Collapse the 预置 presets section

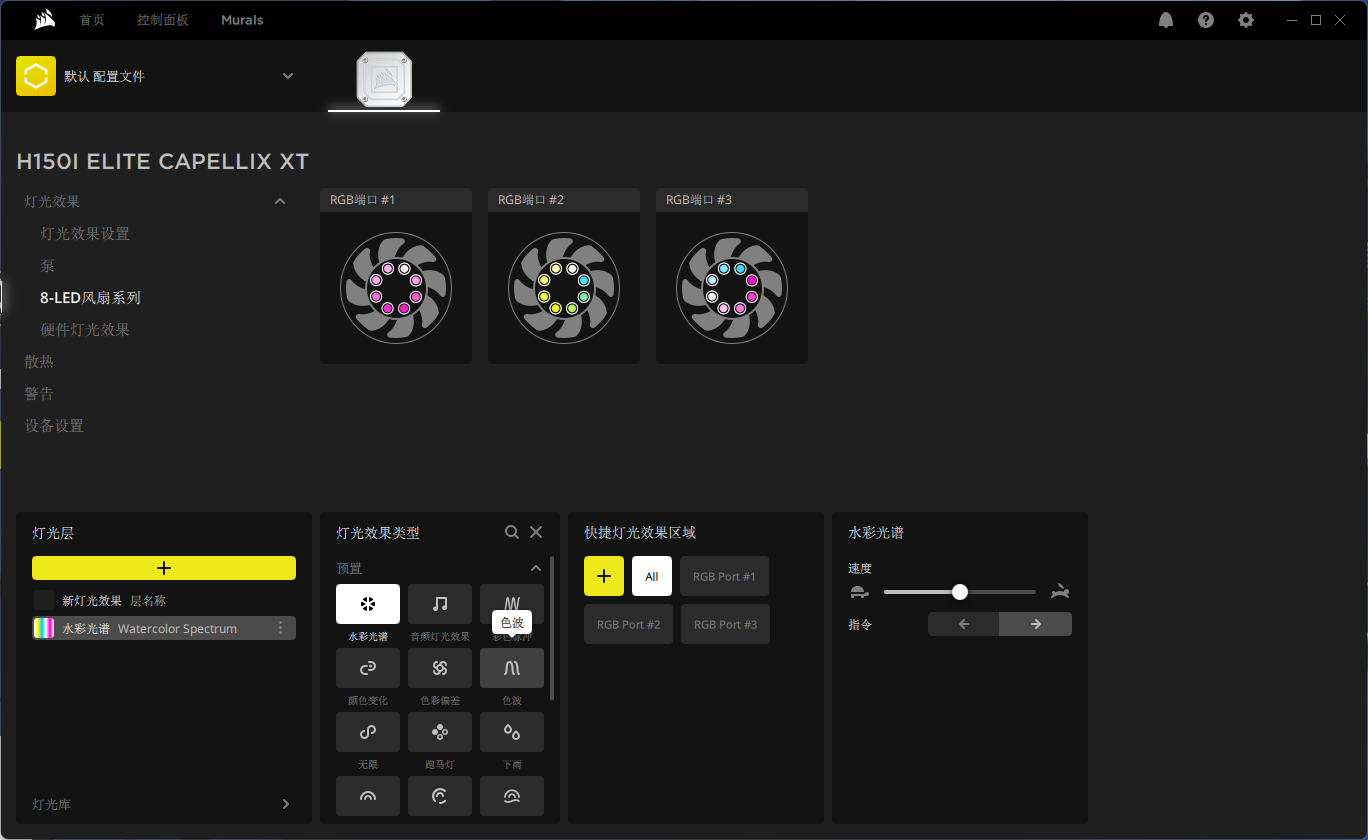coord(535,568)
